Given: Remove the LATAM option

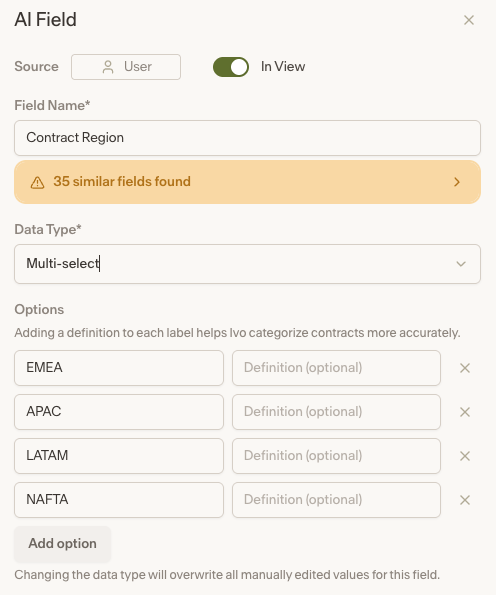Looking at the screenshot, I should (x=465, y=456).
